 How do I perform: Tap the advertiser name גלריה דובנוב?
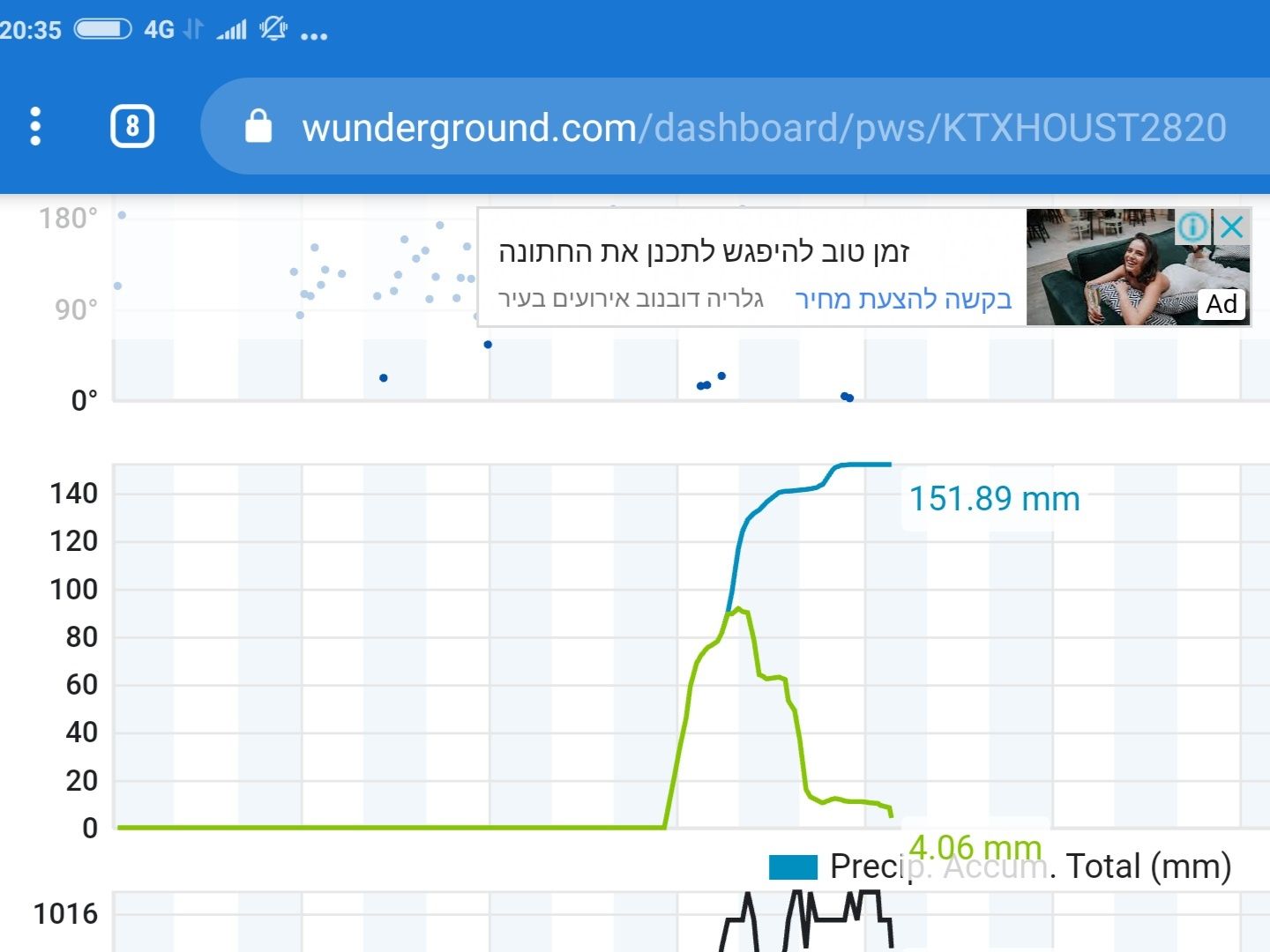click(x=630, y=299)
